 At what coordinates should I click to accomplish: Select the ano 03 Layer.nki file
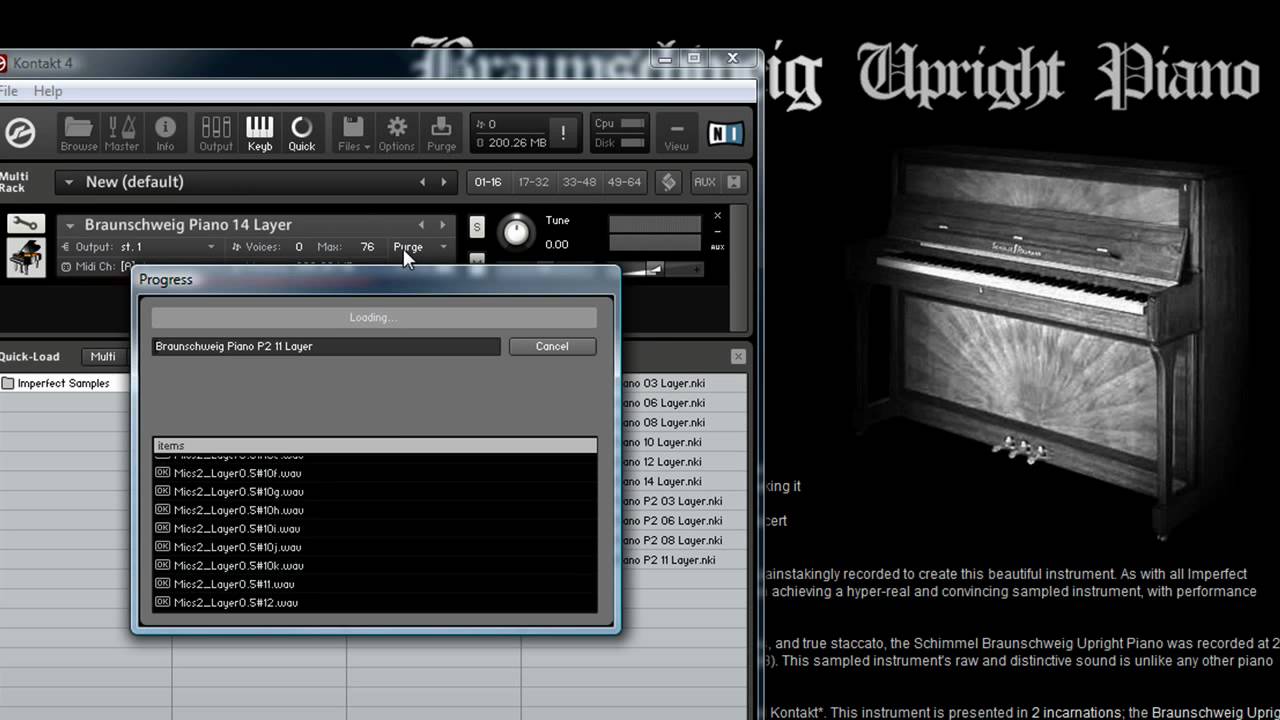664,383
